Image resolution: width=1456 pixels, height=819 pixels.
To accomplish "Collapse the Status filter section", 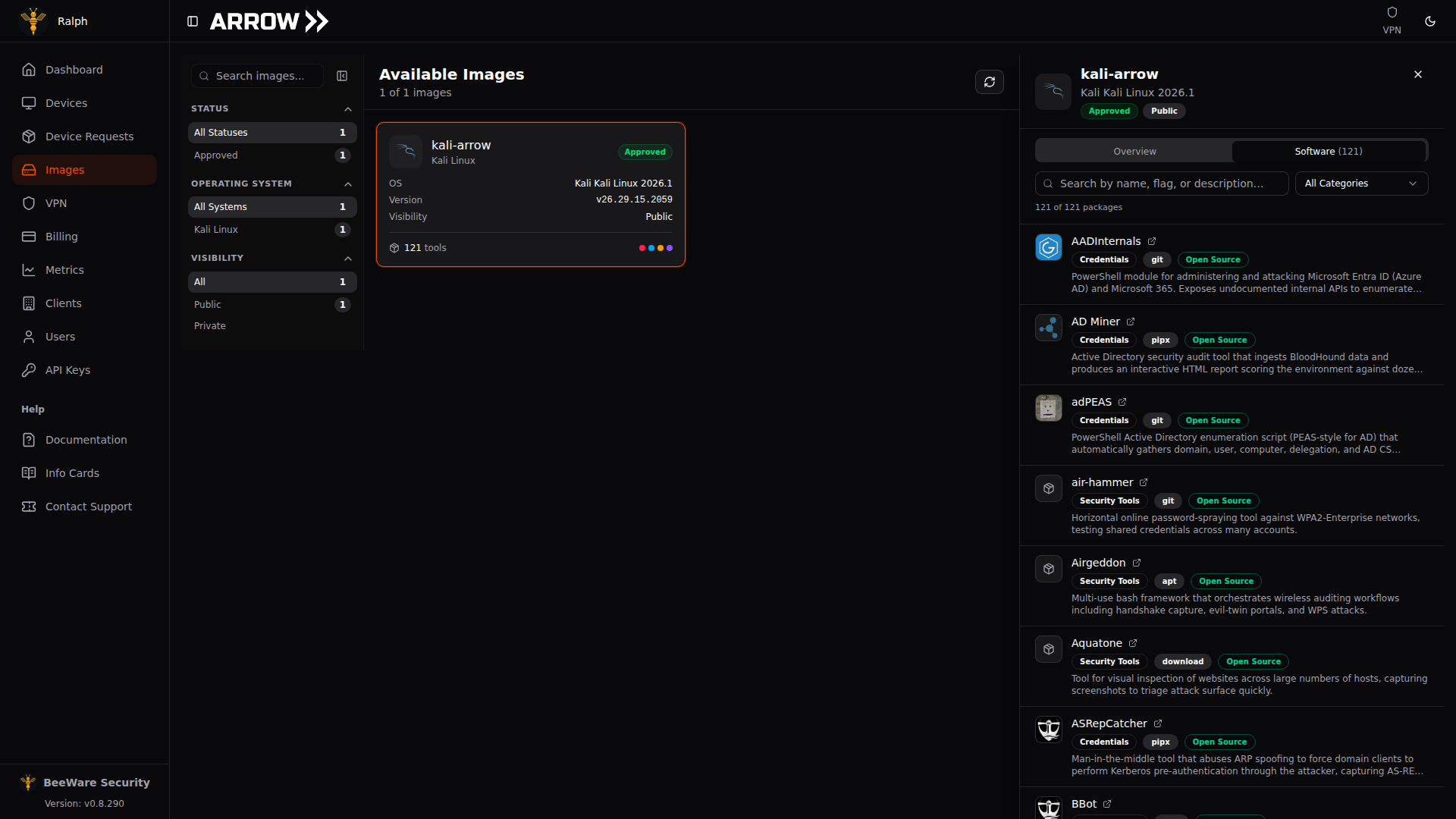I will 348,109.
